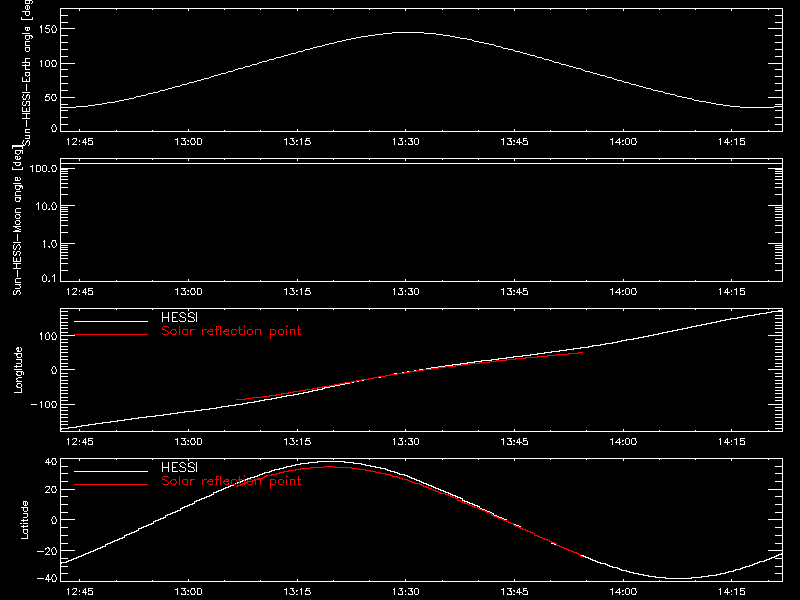800x600 pixels.
Task: Click 13:30 under the Earth angle plot
Action: 406,141
